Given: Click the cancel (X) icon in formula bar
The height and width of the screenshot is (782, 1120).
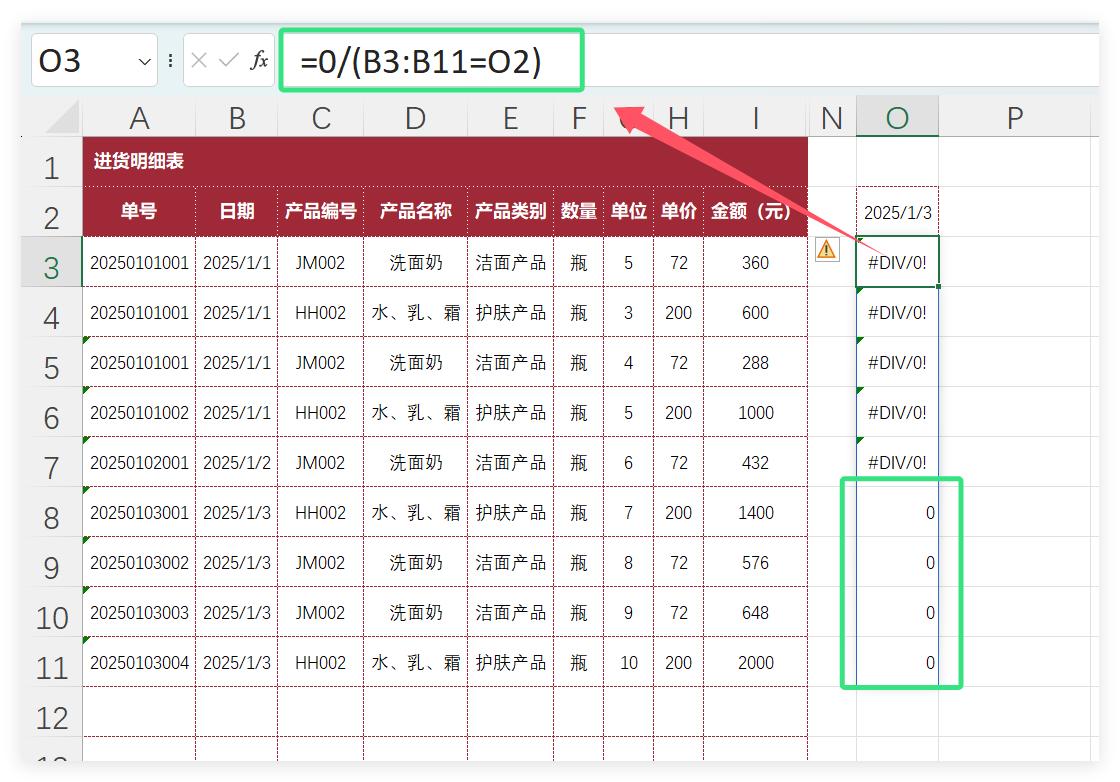Looking at the screenshot, I should tap(199, 61).
